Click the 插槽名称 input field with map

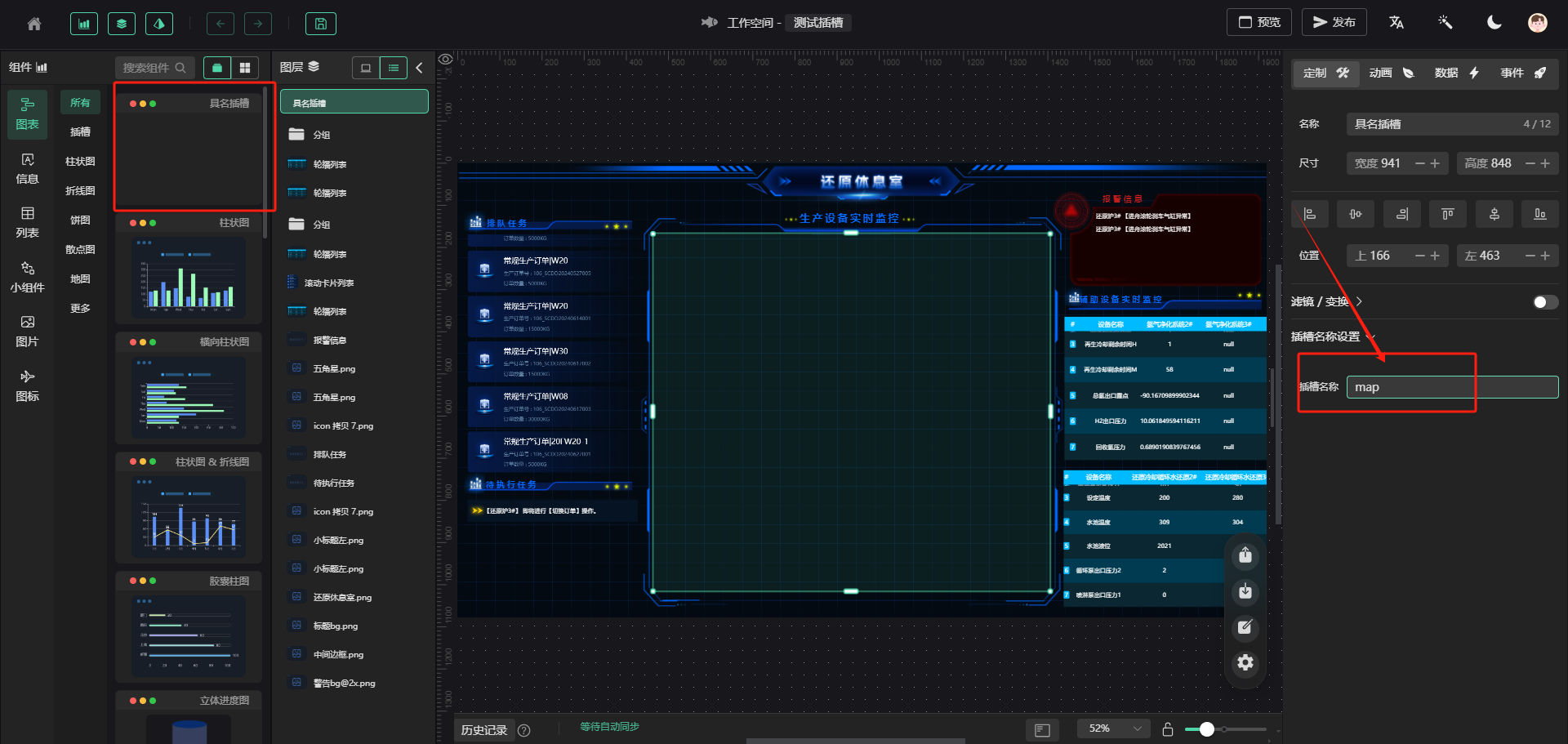pos(1451,387)
